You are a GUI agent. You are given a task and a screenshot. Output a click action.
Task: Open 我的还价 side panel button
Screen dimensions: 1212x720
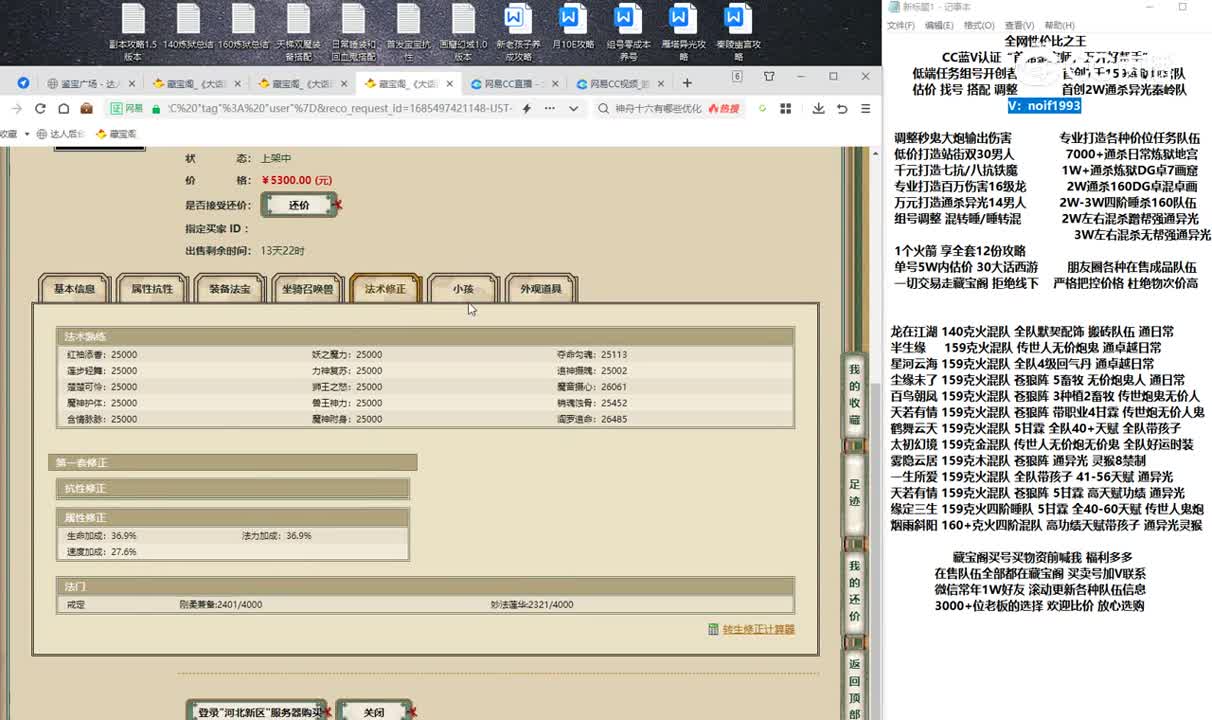coord(854,591)
